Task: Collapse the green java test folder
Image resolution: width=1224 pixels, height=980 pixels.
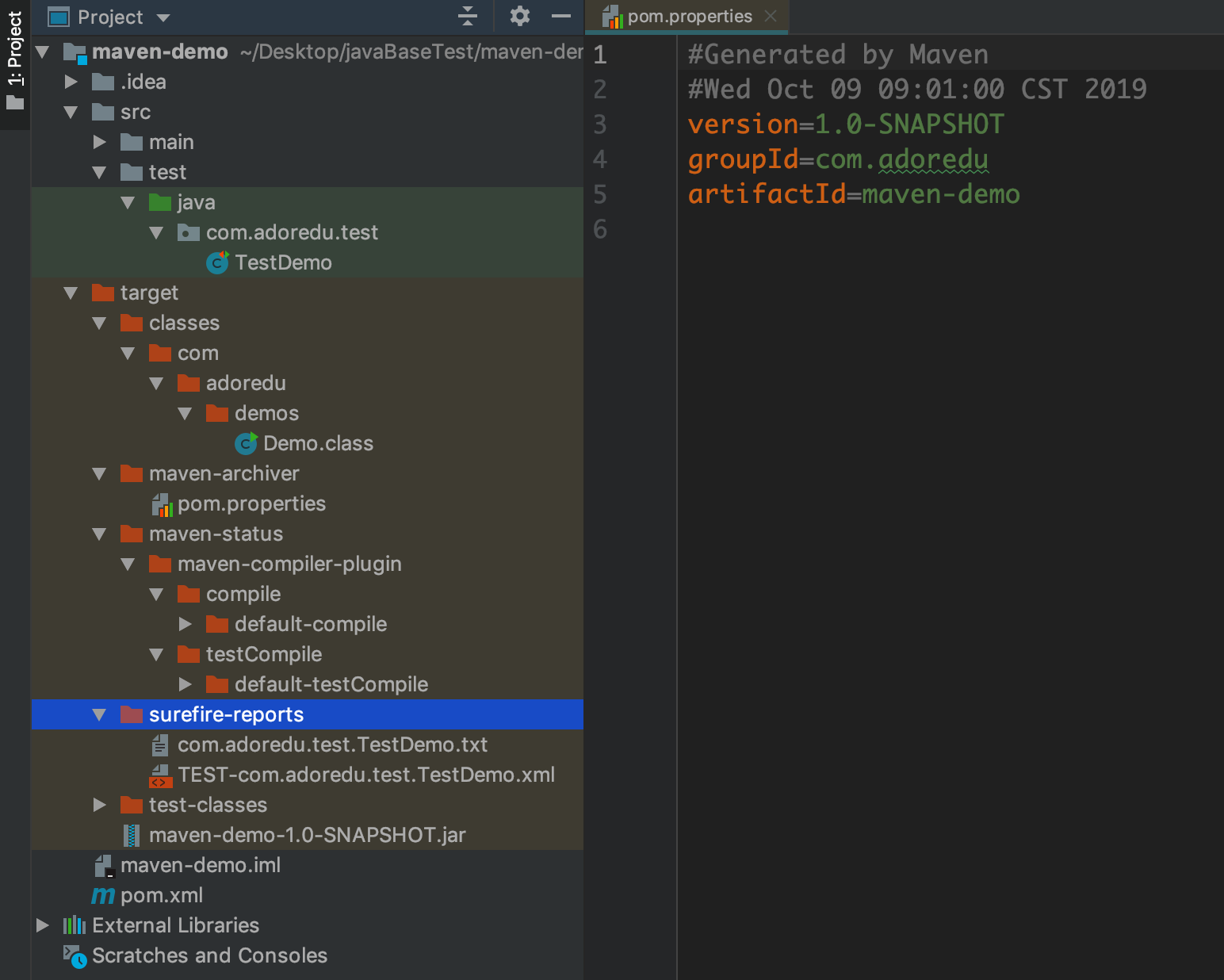Action: [128, 202]
